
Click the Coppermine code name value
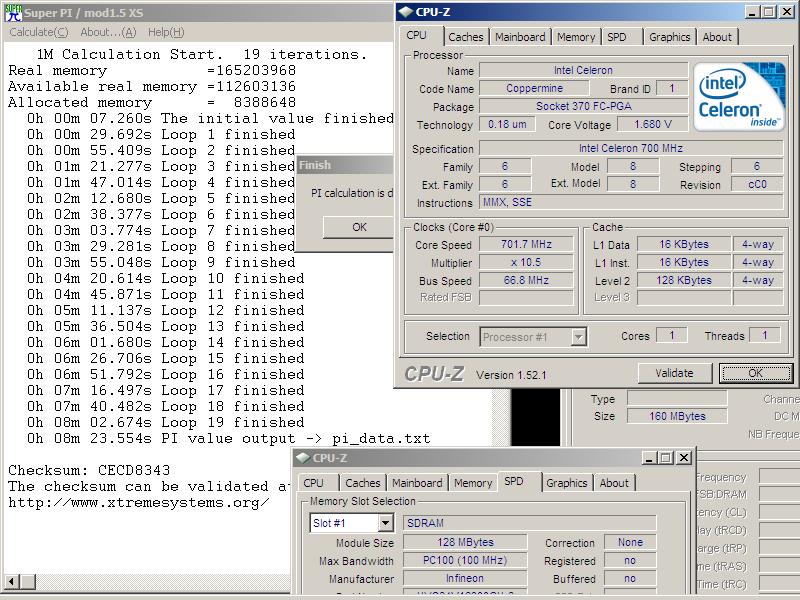click(534, 88)
